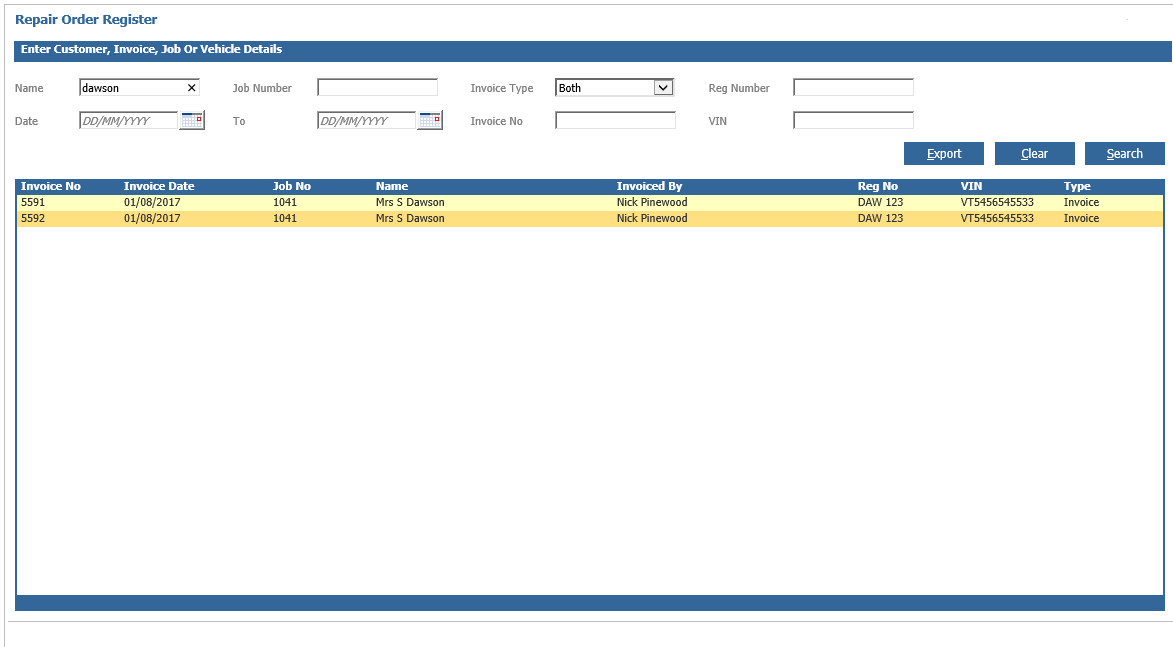Sort by the Reg No column header
The width and height of the screenshot is (1173, 647).
tap(878, 186)
